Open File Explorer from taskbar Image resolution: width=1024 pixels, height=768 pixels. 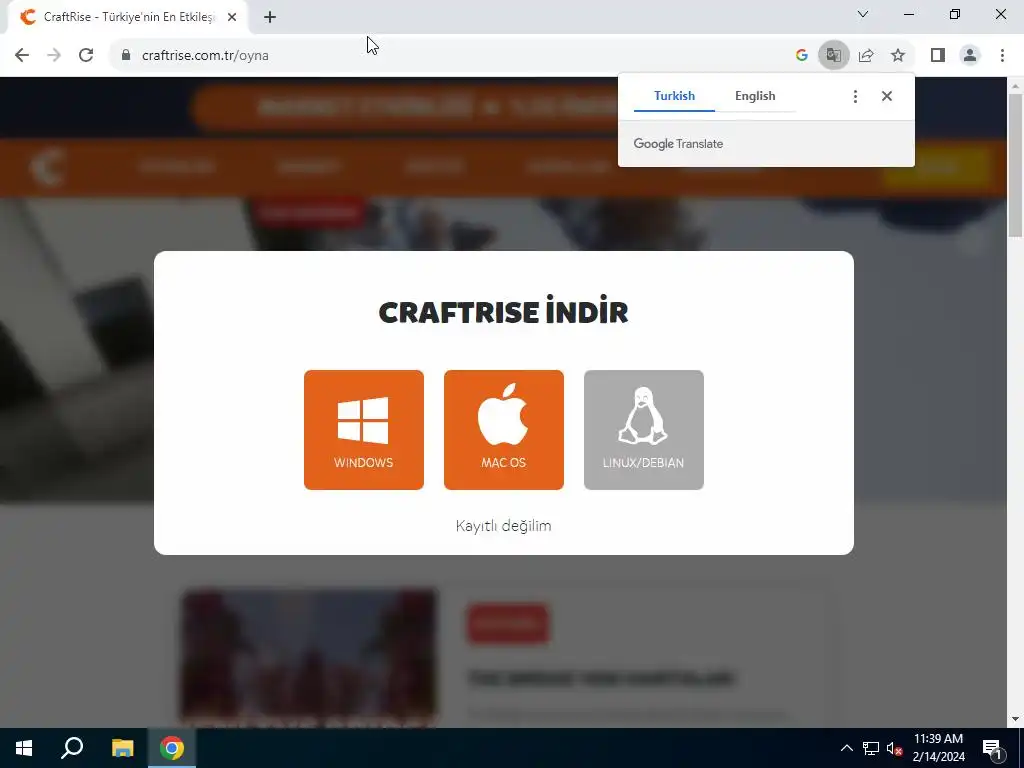point(122,748)
